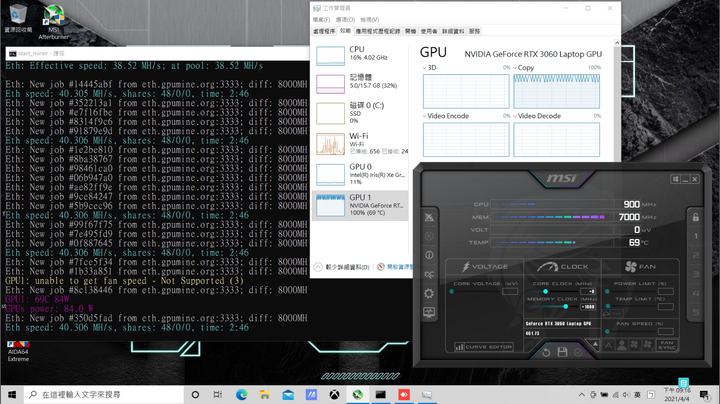Open the Afterburner hardware monitor icon
Screen dimensions: 720x404
pos(429,313)
